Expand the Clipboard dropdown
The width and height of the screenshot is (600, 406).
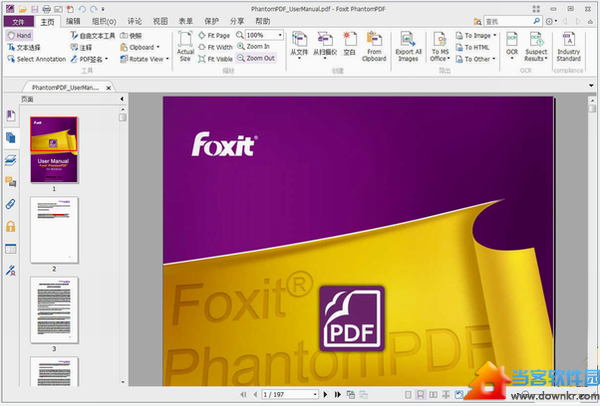tap(158, 47)
